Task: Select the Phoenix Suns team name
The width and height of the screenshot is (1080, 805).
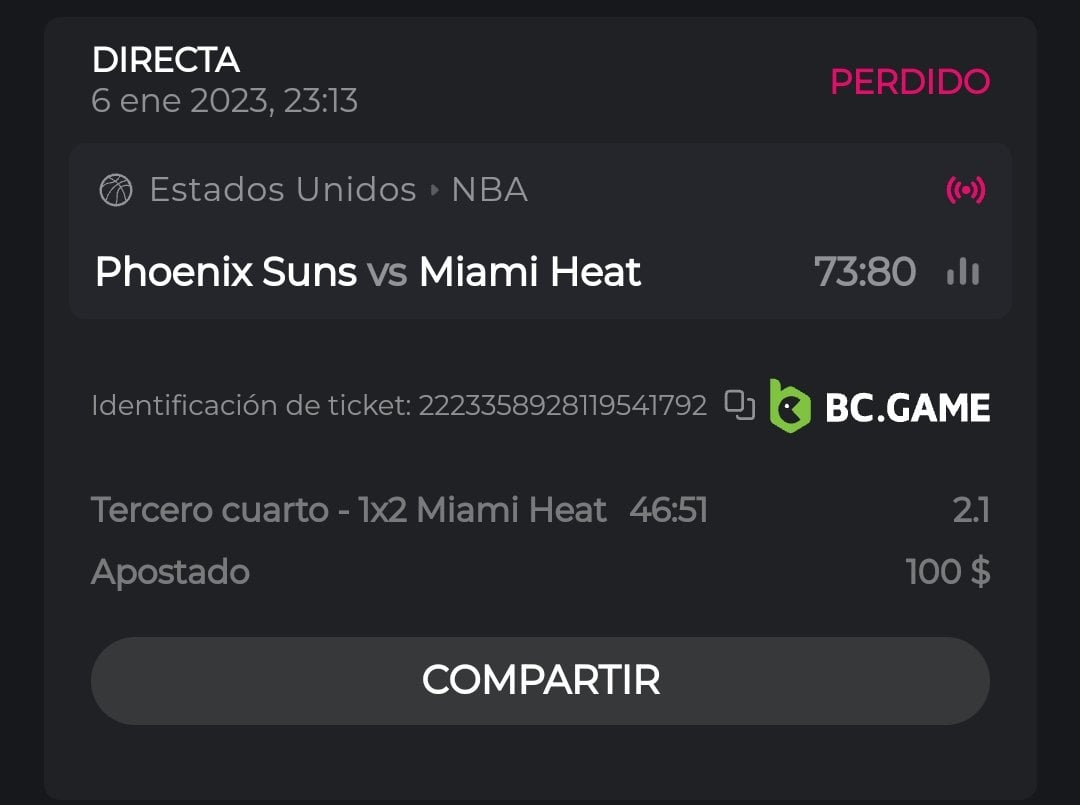Action: (x=225, y=272)
